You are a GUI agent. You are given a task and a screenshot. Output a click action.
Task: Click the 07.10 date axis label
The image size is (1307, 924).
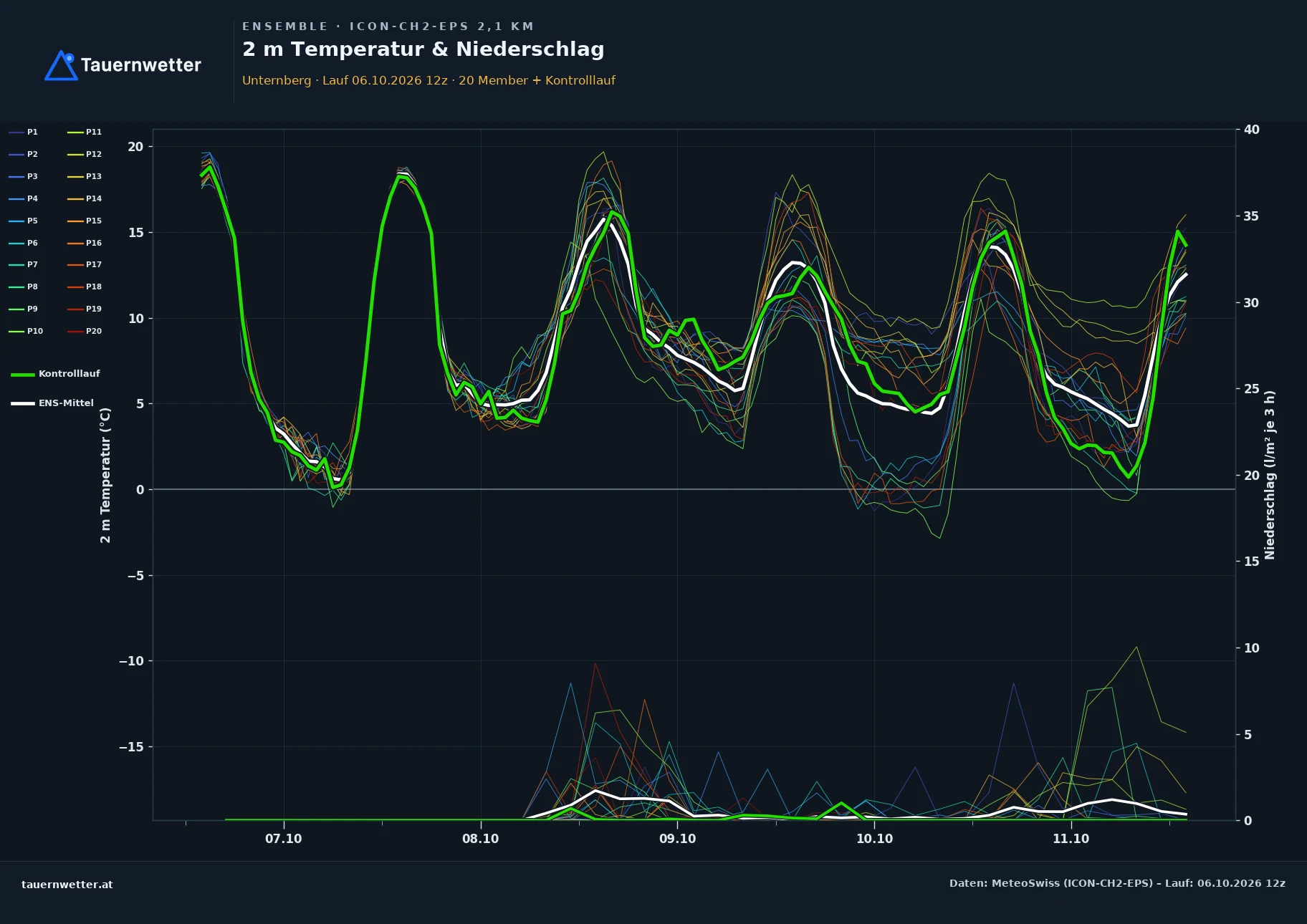[x=284, y=839]
